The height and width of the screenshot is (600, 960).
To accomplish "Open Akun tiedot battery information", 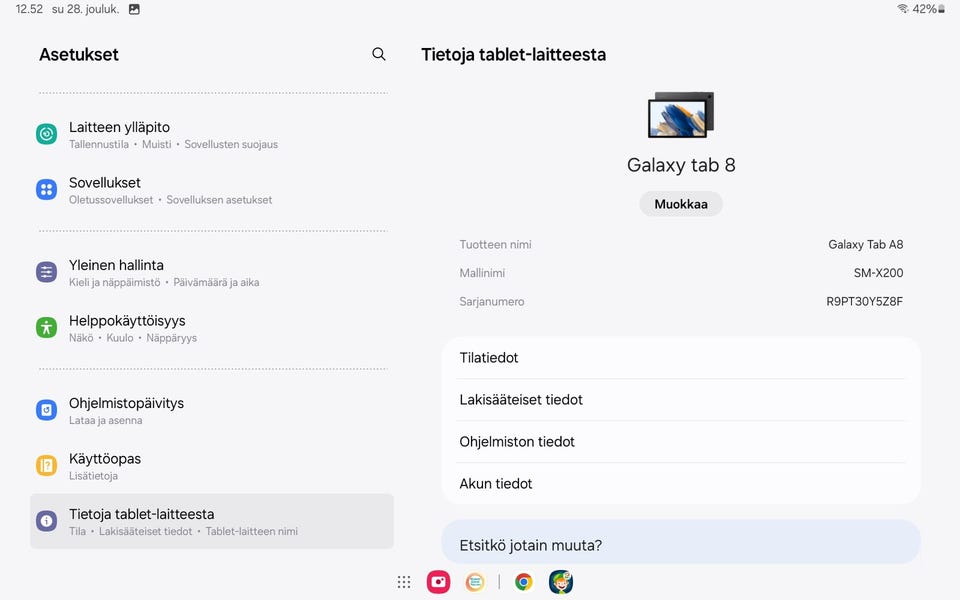I will (681, 484).
